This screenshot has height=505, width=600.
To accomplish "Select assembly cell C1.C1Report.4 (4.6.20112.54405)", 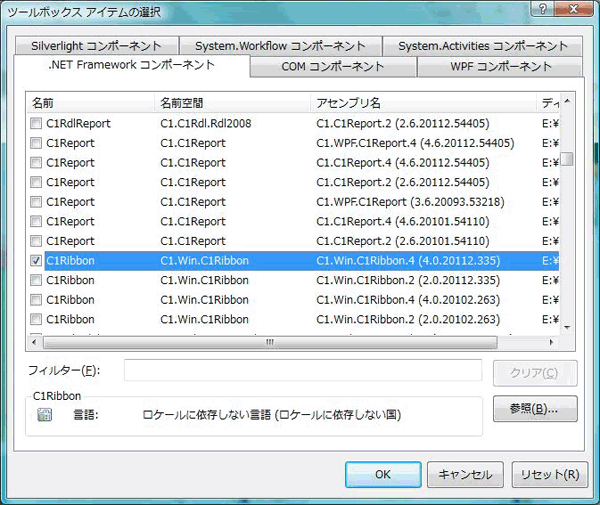I will 403,163.
